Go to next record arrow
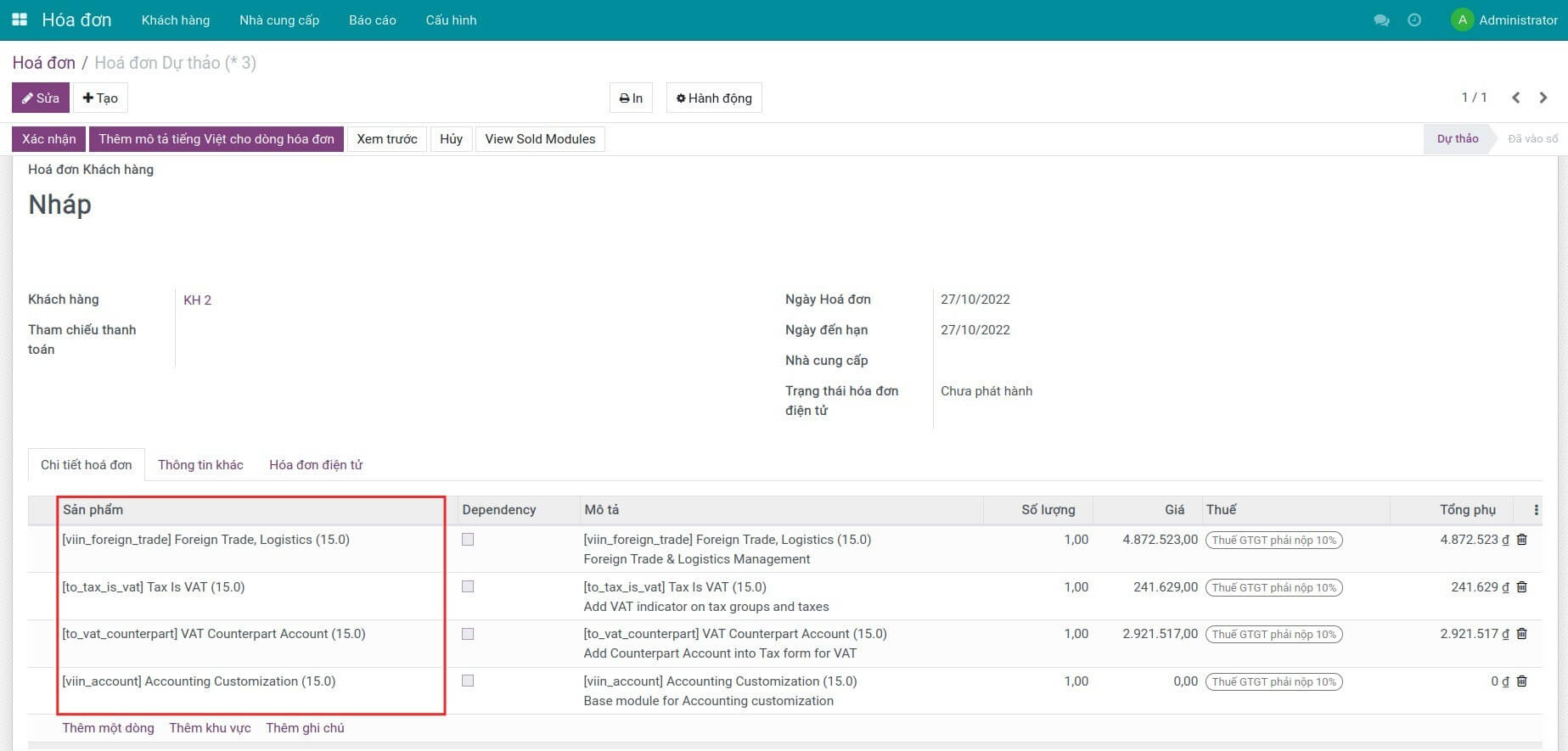Screen dimensions: 1568x751 tap(1543, 98)
